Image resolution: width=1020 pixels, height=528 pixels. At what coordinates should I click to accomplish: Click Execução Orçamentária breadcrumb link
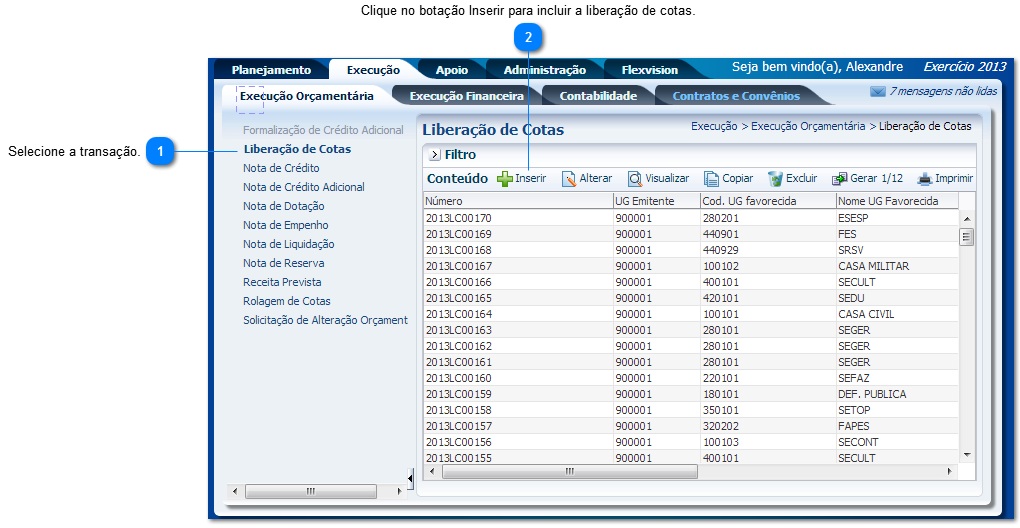[808, 127]
